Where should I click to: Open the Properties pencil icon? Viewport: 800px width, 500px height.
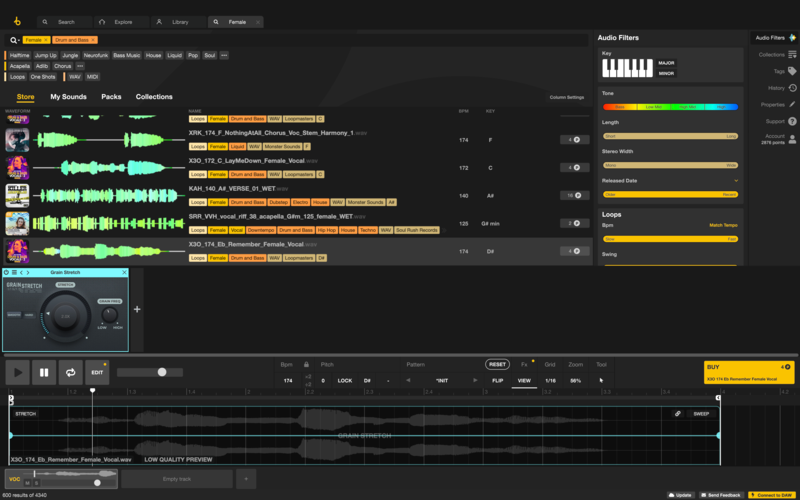pos(792,105)
